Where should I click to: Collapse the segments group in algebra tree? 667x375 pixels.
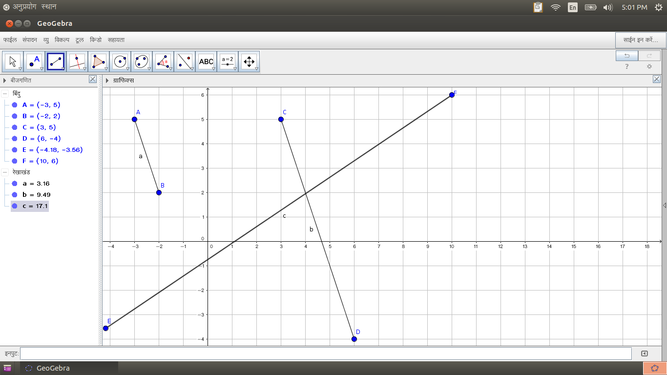pyautogui.click(x=5, y=172)
